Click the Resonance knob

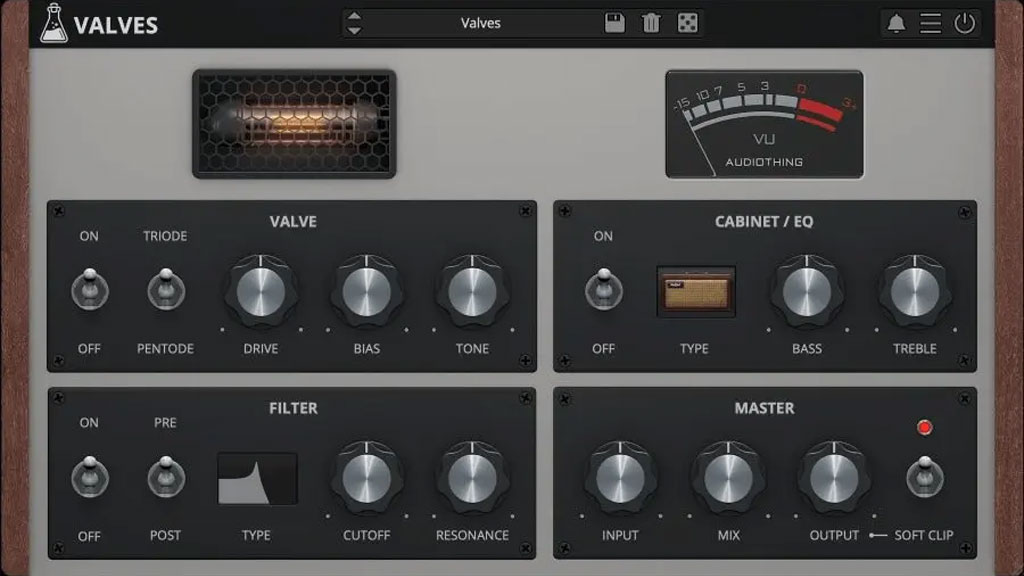tap(472, 478)
